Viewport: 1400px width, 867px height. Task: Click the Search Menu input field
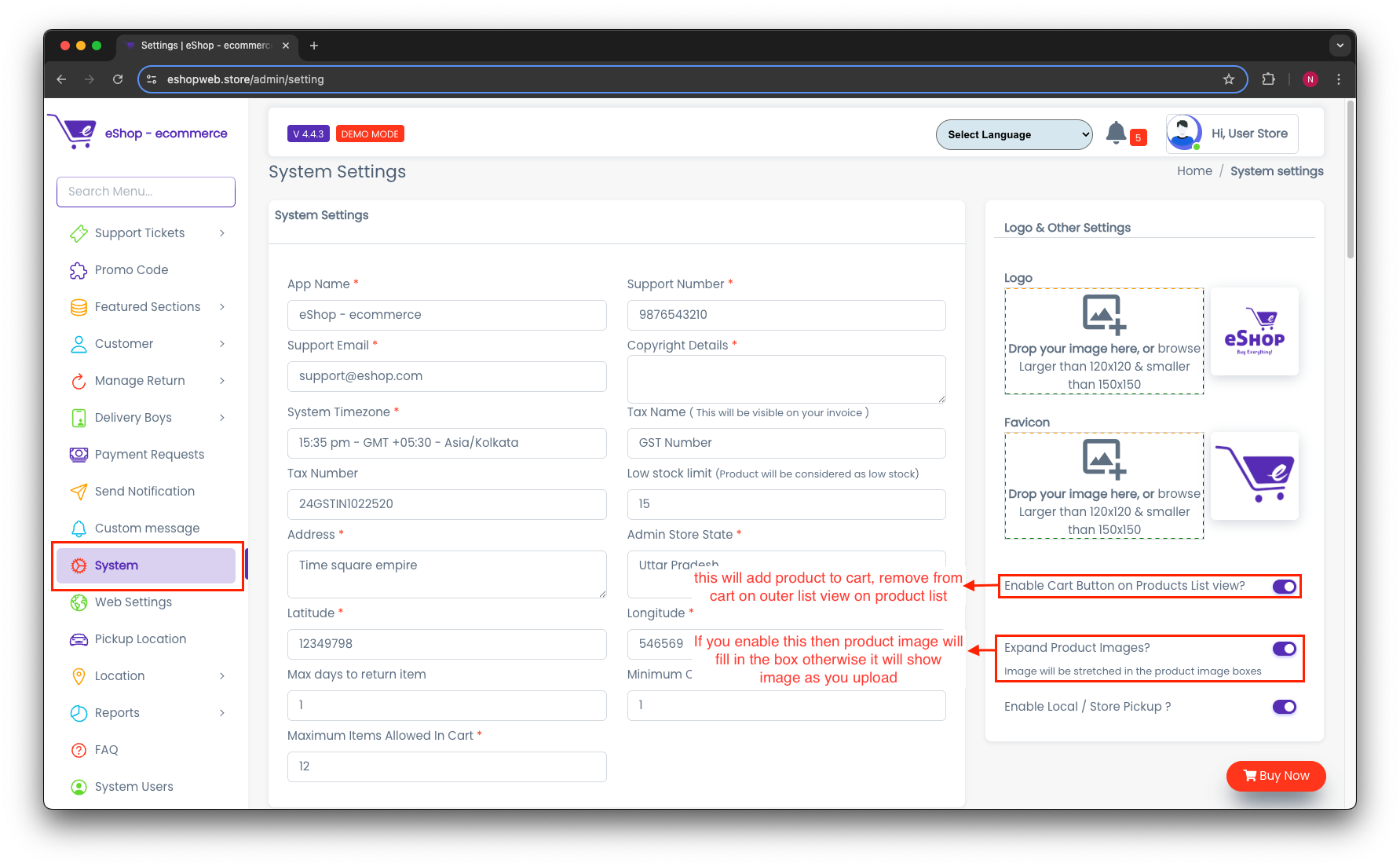click(x=146, y=192)
